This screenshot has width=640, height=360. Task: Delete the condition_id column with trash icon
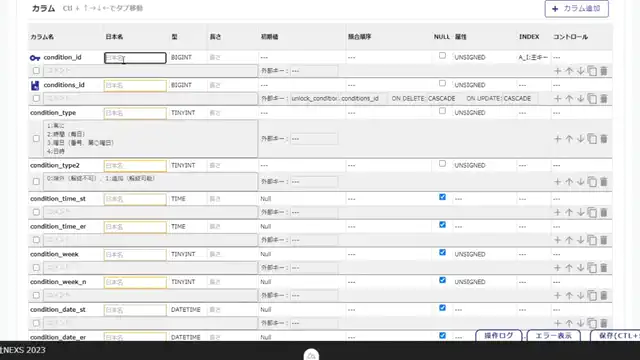604,71
